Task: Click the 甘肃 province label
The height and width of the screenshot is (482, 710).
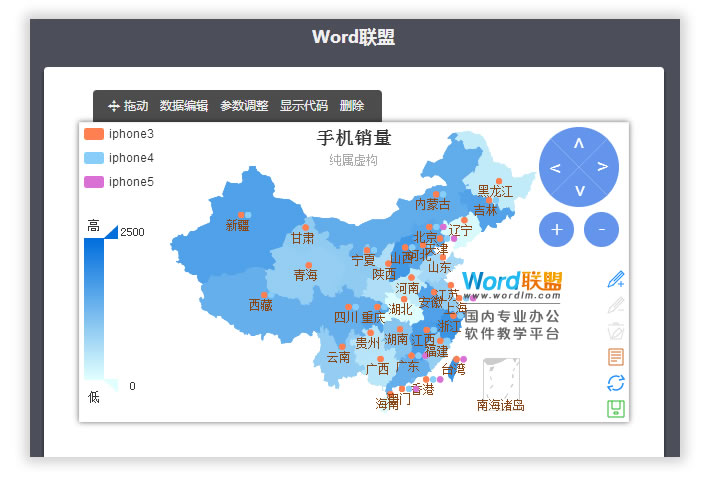Action: [x=302, y=238]
